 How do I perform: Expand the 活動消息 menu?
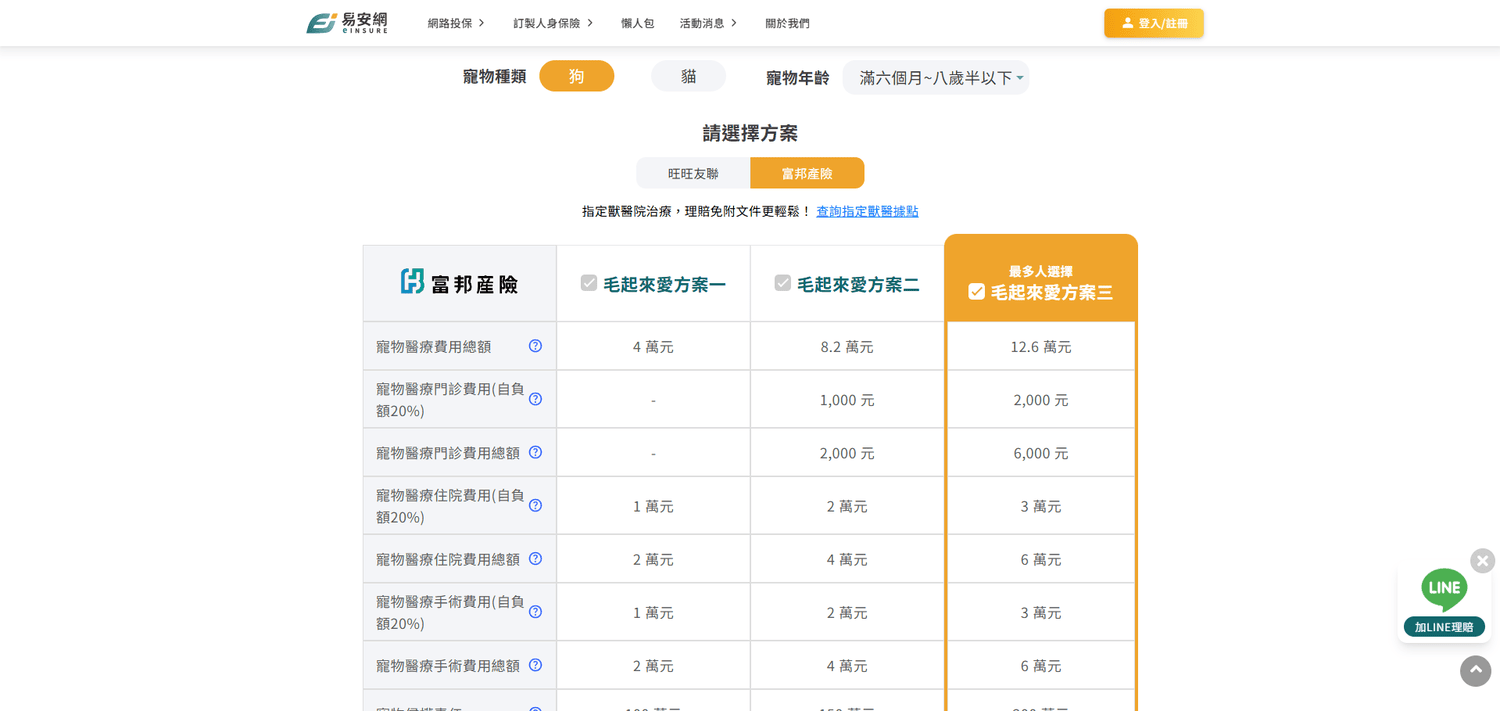[708, 23]
